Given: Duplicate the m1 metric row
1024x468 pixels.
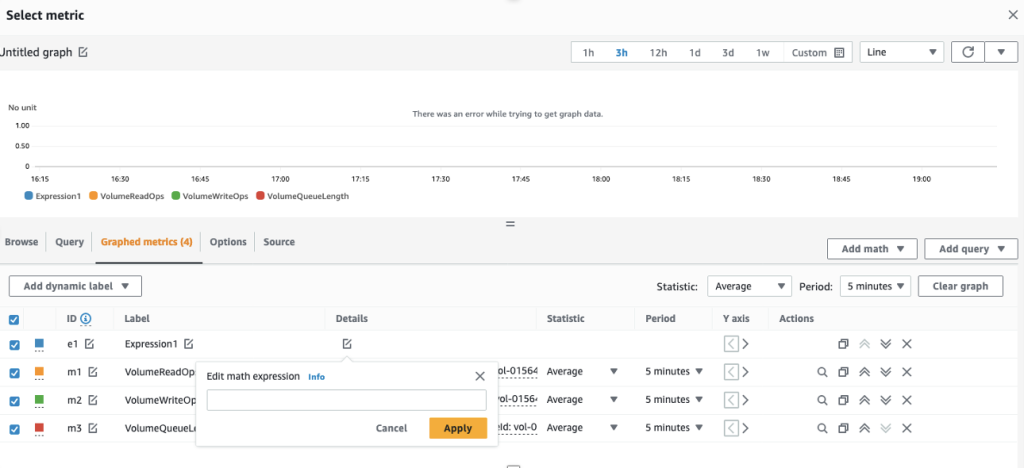Looking at the screenshot, I should [843, 372].
